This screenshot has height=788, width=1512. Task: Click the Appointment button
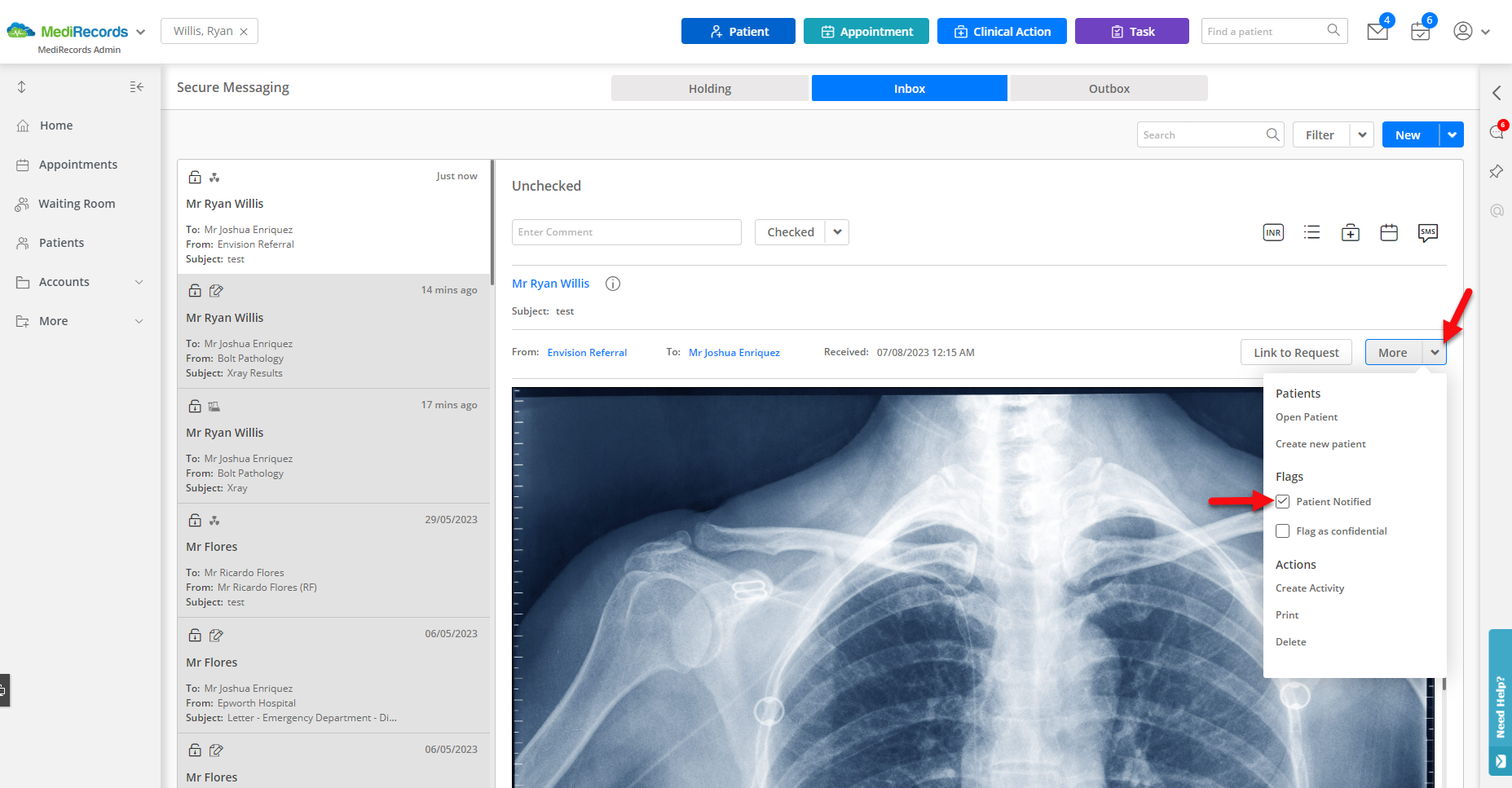click(866, 31)
